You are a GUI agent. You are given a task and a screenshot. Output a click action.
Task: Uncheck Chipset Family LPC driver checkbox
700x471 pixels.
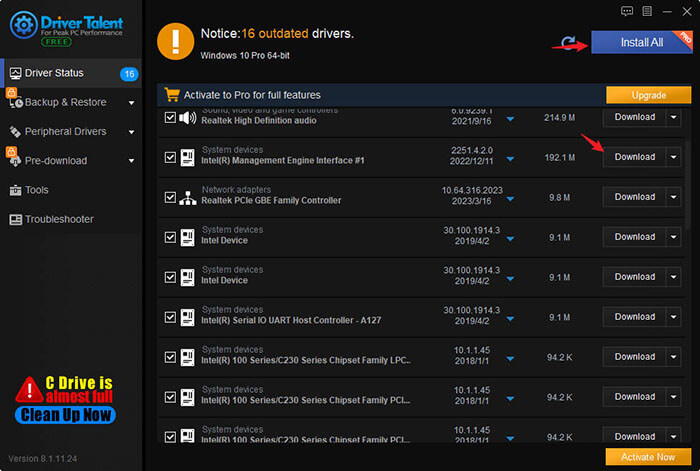[x=170, y=357]
